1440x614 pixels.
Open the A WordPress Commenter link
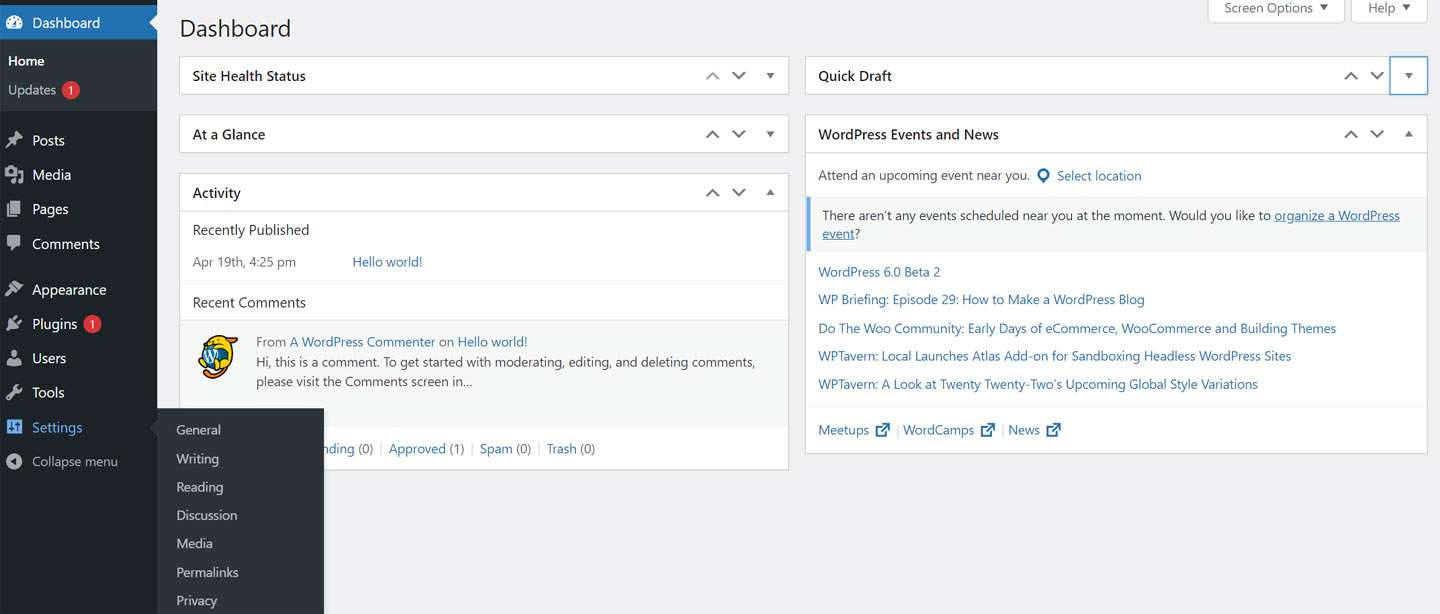point(362,342)
